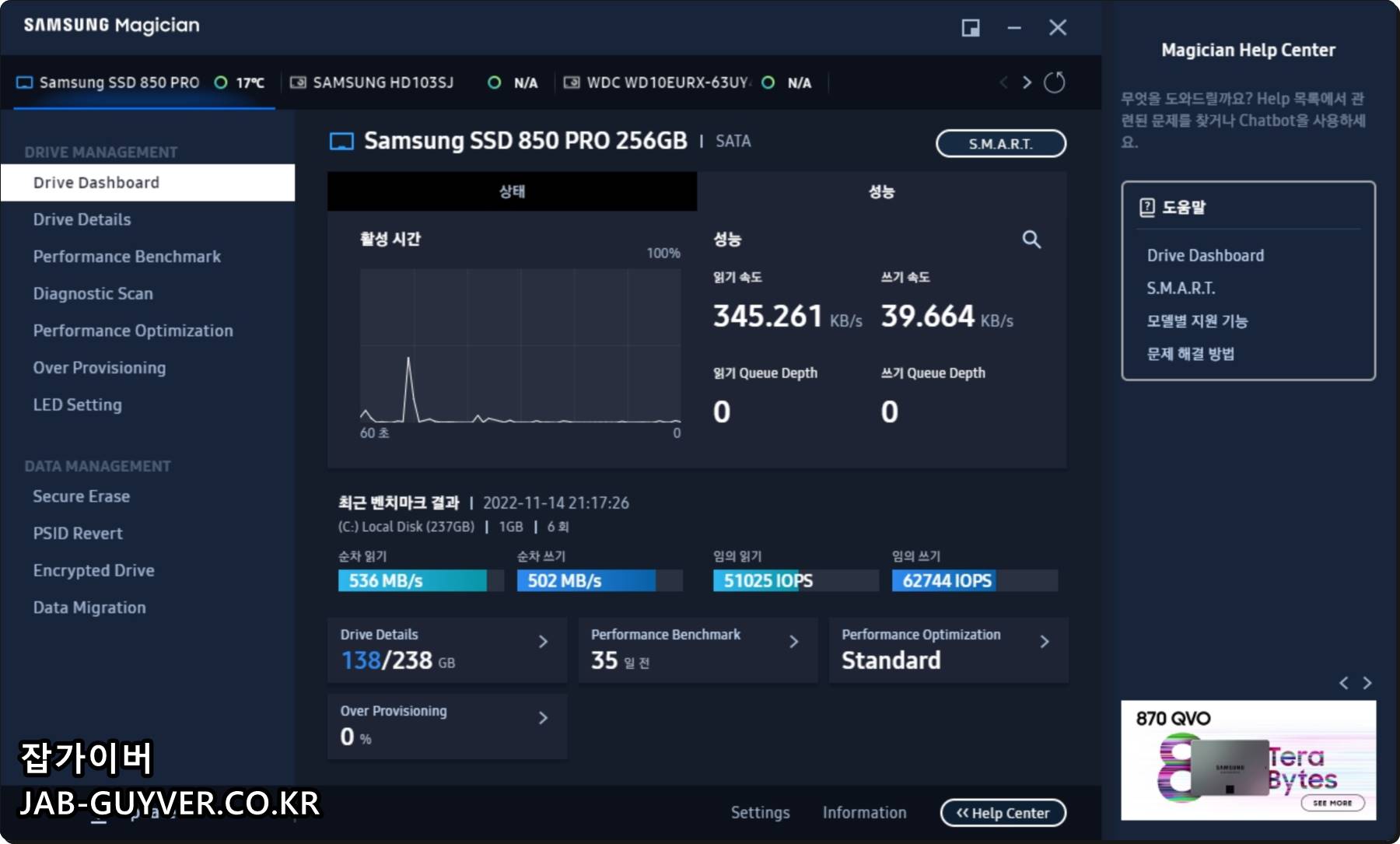Click the 활성 시간 activity graph
Screen dimensions: 1400x844
point(520,345)
